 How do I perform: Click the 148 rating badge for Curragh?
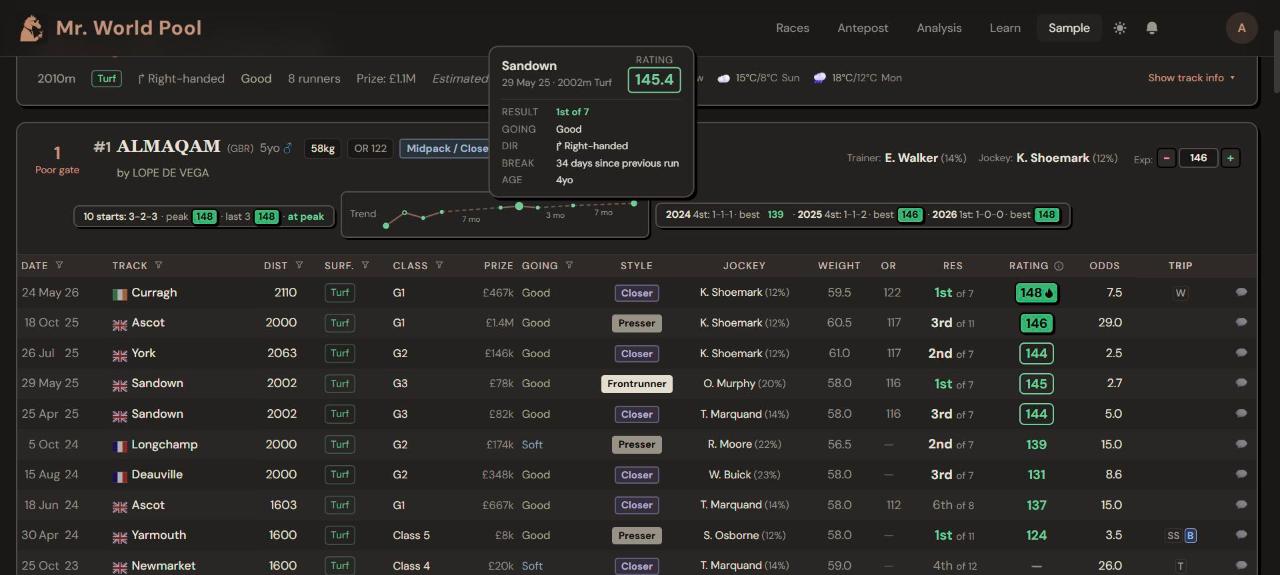tap(1036, 293)
